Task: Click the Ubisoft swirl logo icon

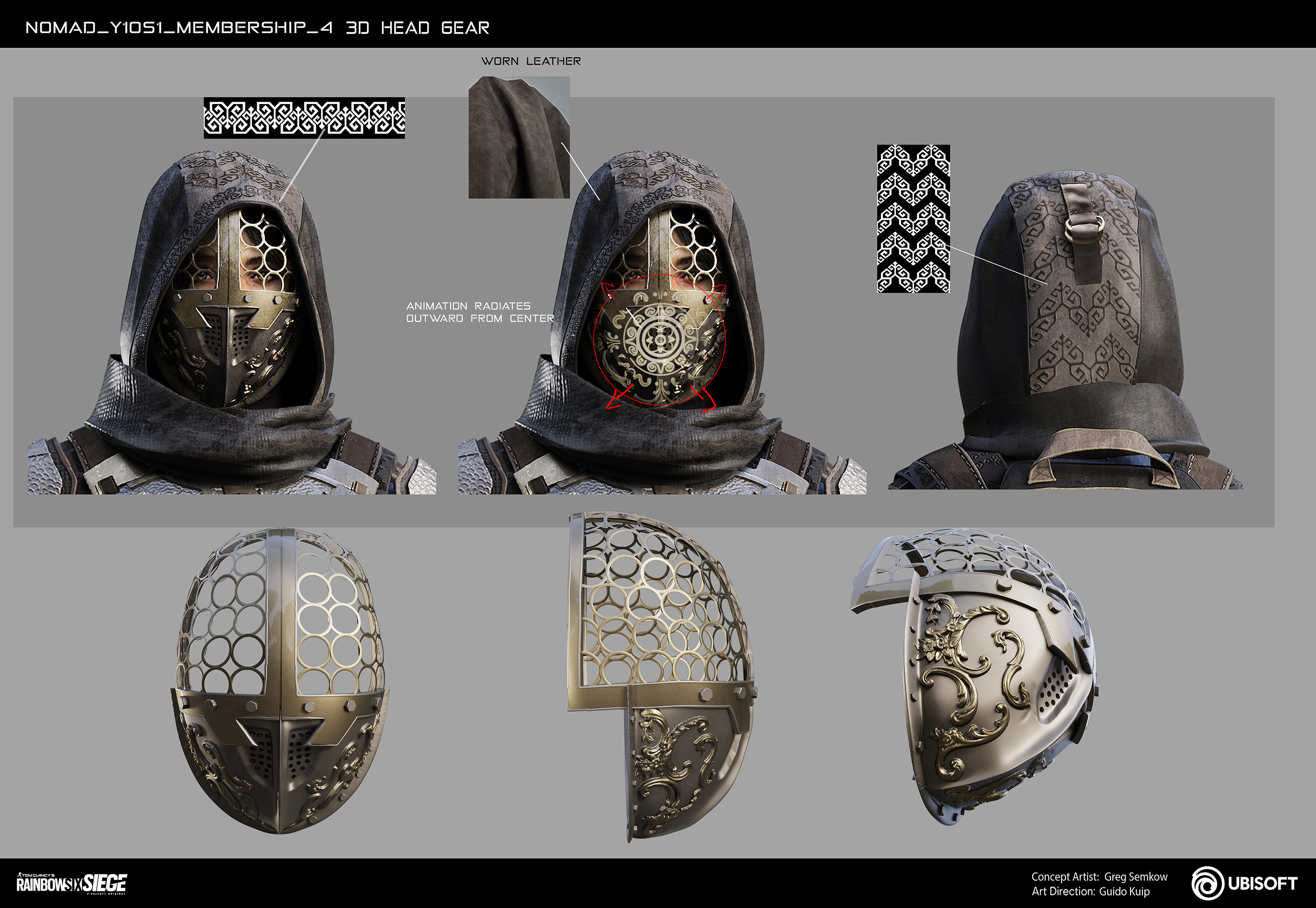Action: (x=1207, y=883)
